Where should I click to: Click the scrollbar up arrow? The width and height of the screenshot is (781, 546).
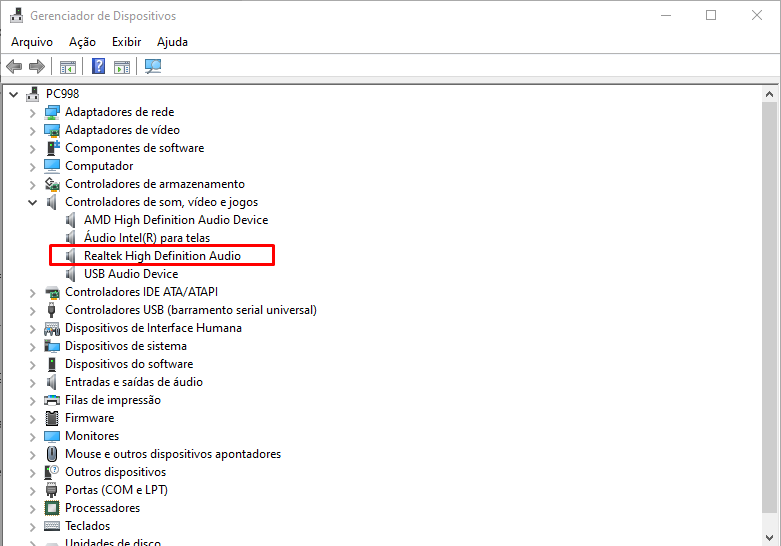(770, 94)
